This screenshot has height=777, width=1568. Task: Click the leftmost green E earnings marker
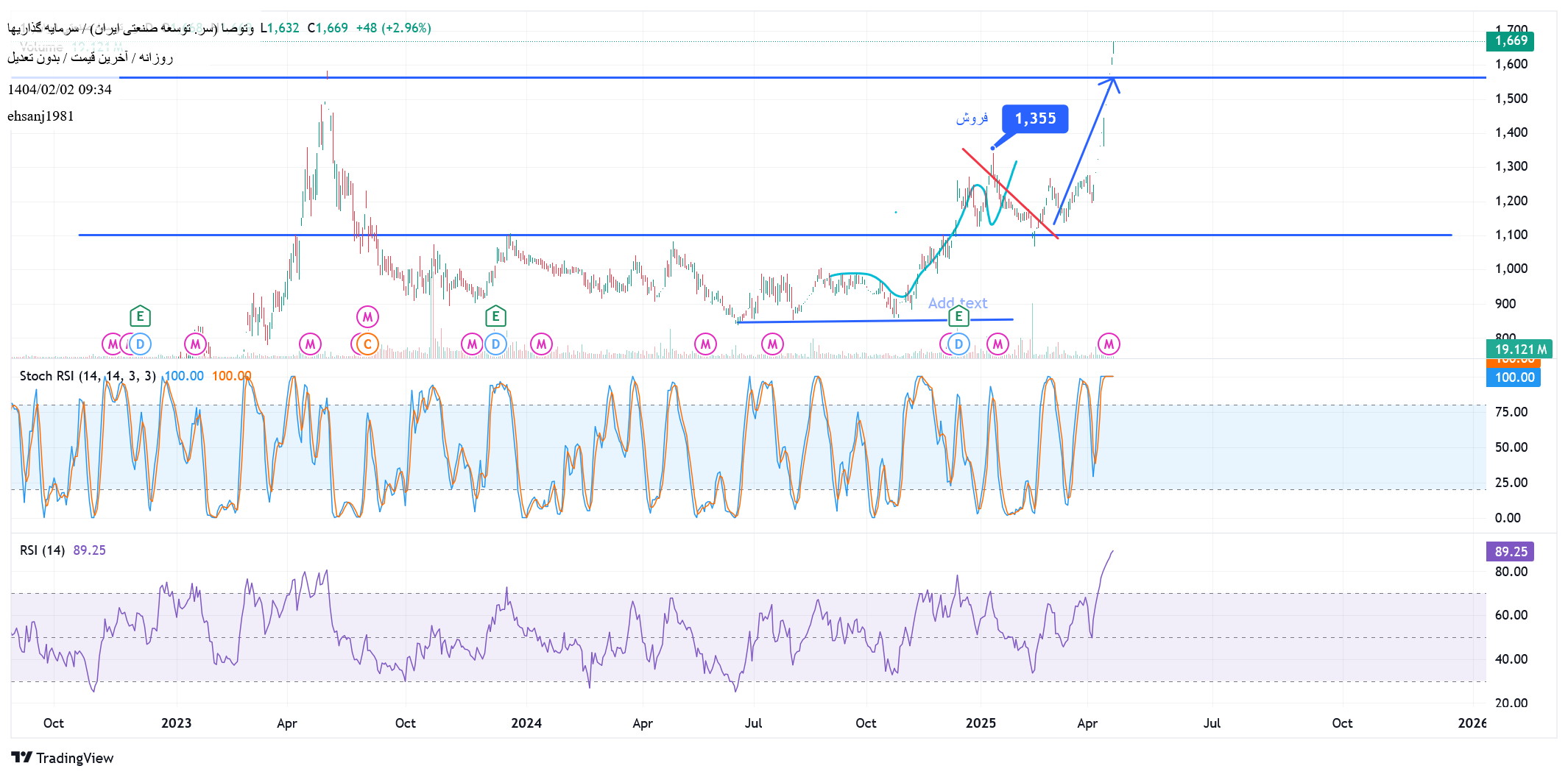(140, 316)
